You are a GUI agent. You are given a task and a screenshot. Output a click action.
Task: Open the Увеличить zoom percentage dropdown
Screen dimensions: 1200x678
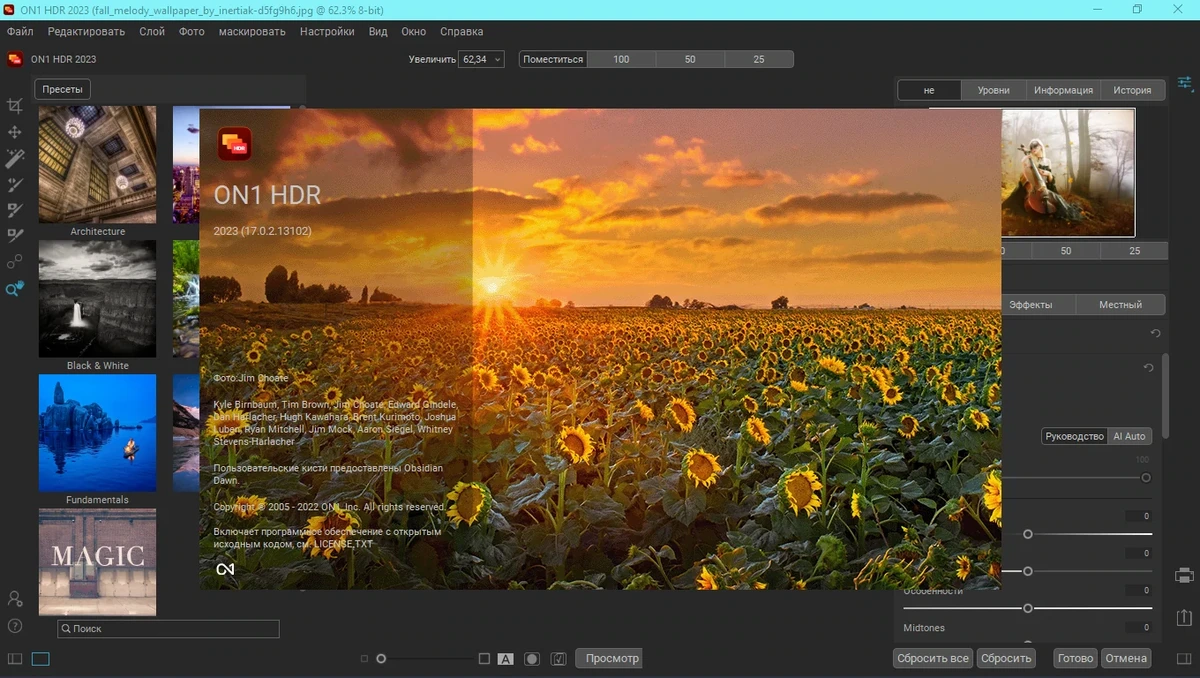point(481,59)
